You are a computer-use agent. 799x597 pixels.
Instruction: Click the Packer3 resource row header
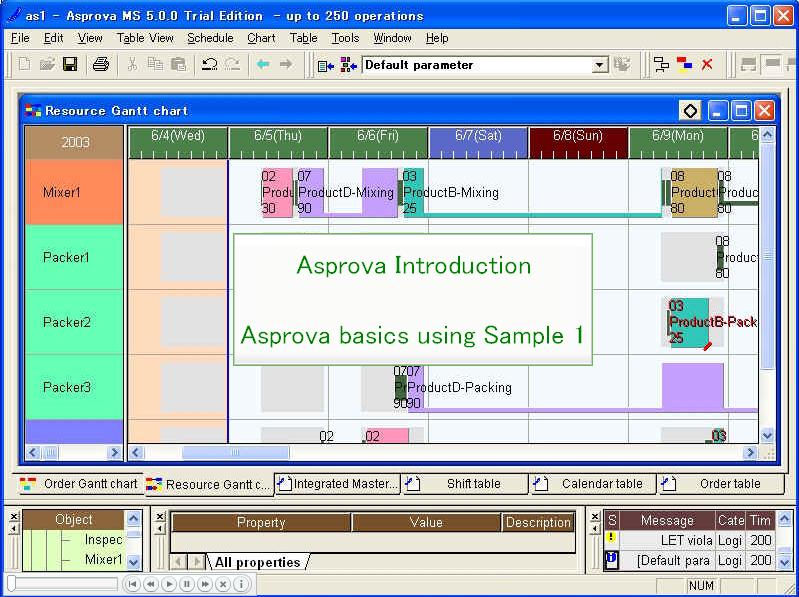click(x=74, y=387)
